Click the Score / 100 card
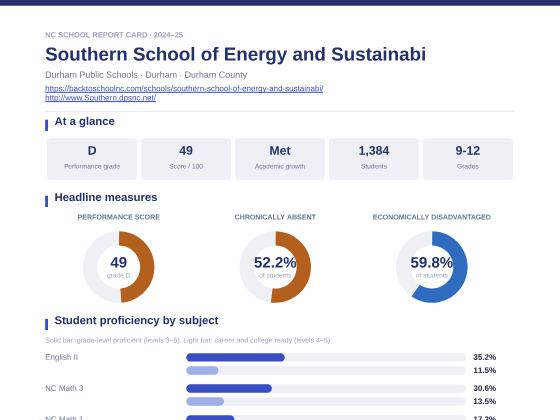Image resolution: width=560 pixels, height=420 pixels. tap(186, 159)
